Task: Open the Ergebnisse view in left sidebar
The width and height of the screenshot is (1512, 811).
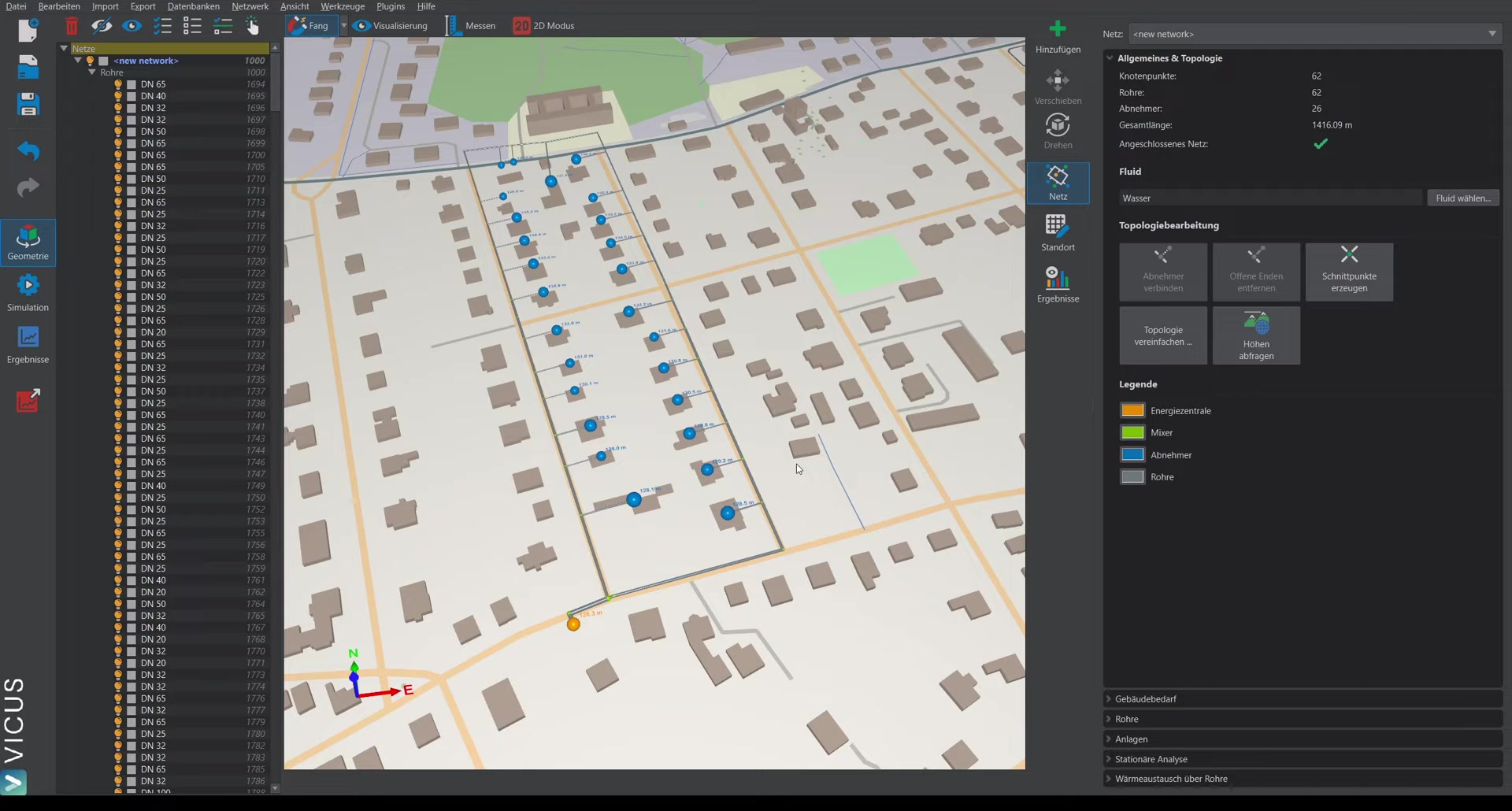Action: coord(28,345)
